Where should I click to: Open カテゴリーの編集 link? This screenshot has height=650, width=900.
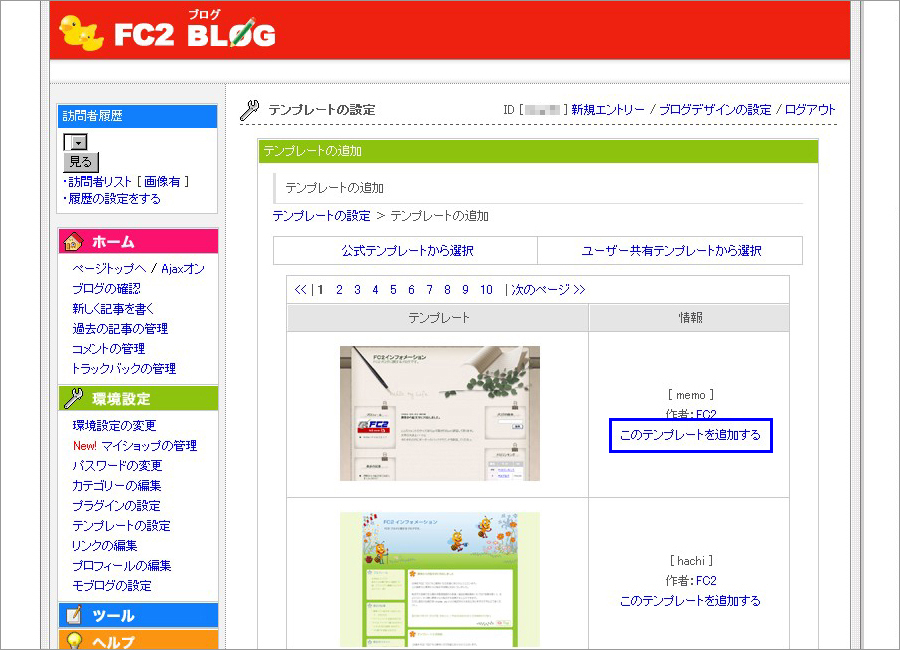point(117,486)
